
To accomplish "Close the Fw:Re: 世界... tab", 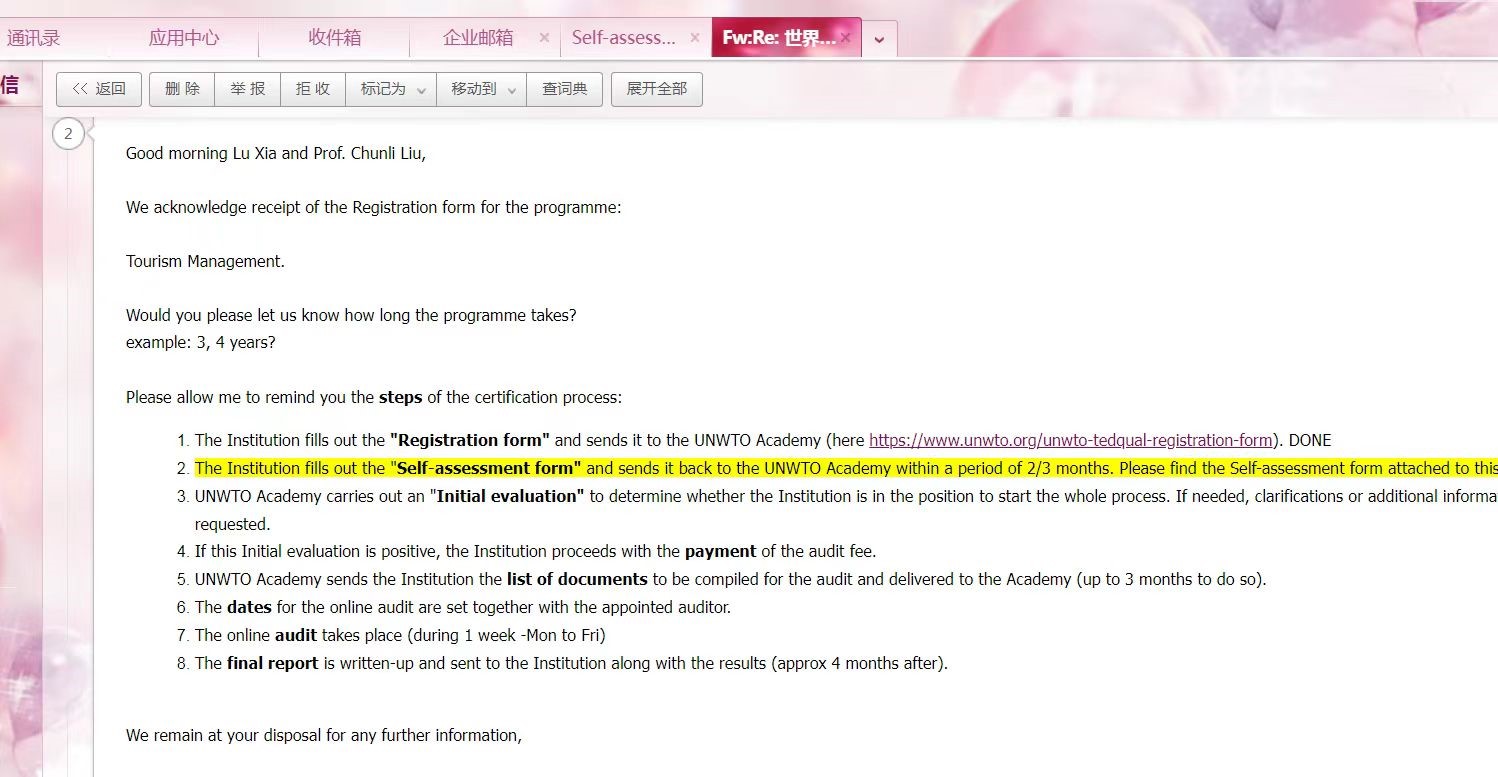I will pos(845,37).
